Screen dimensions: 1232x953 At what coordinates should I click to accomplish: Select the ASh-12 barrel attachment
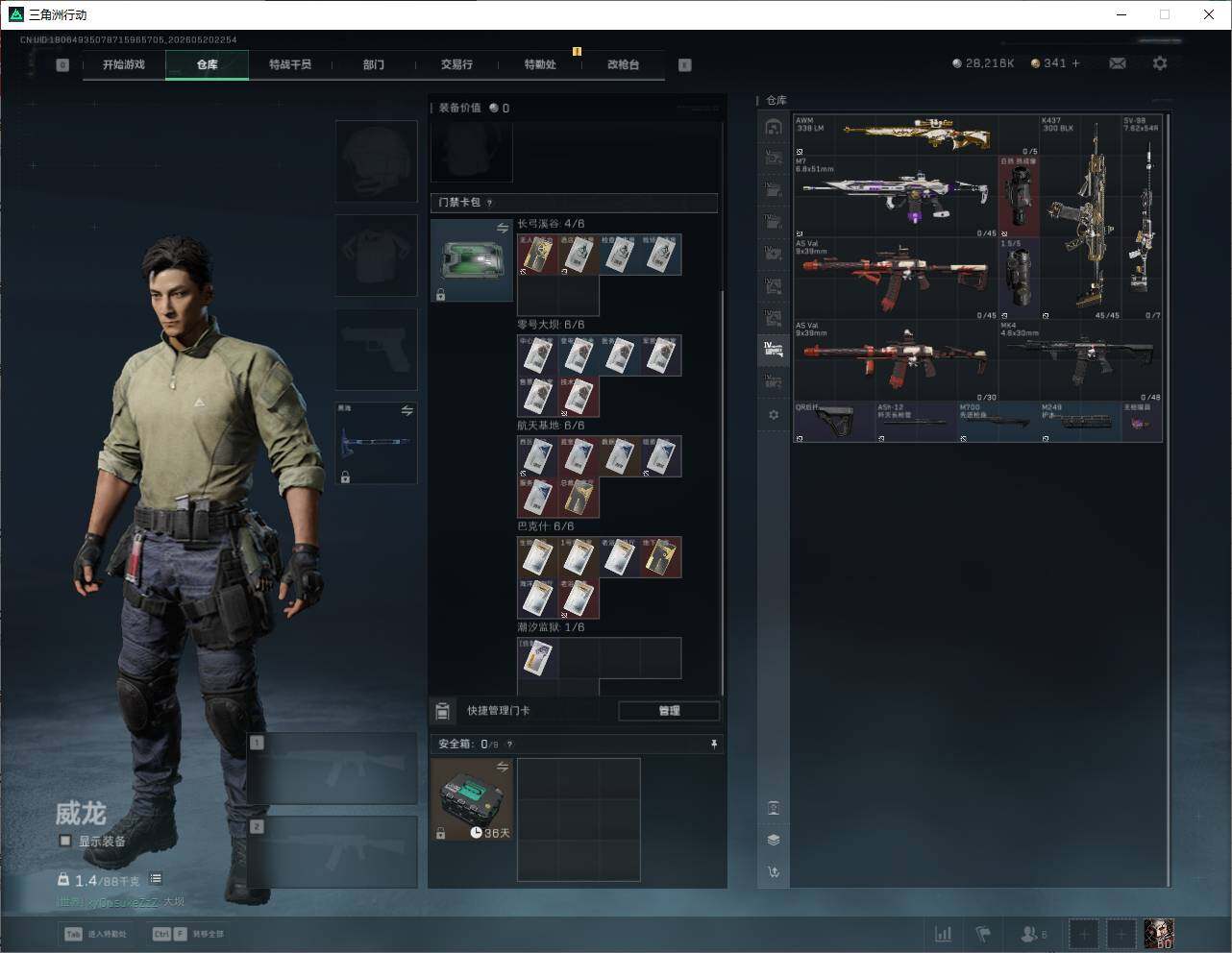click(916, 422)
